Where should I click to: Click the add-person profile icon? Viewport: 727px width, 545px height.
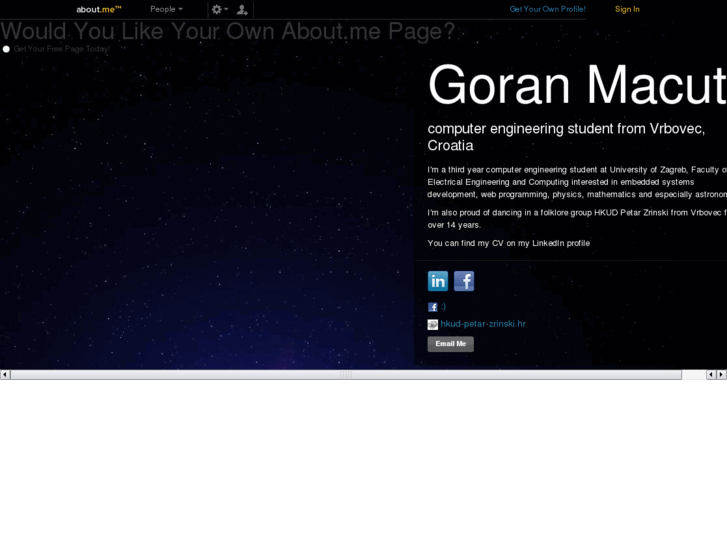[242, 10]
